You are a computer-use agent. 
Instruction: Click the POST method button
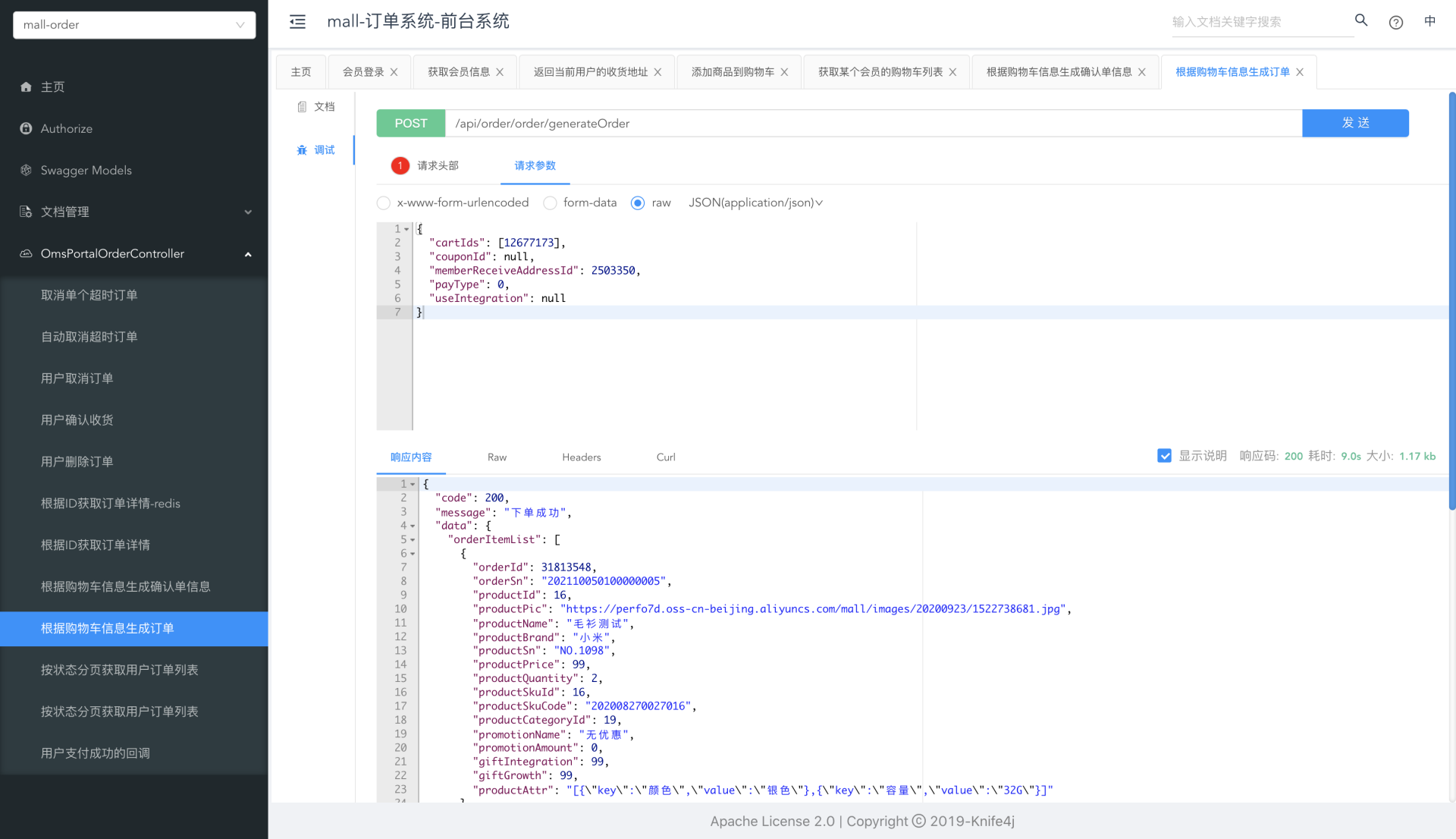(411, 123)
